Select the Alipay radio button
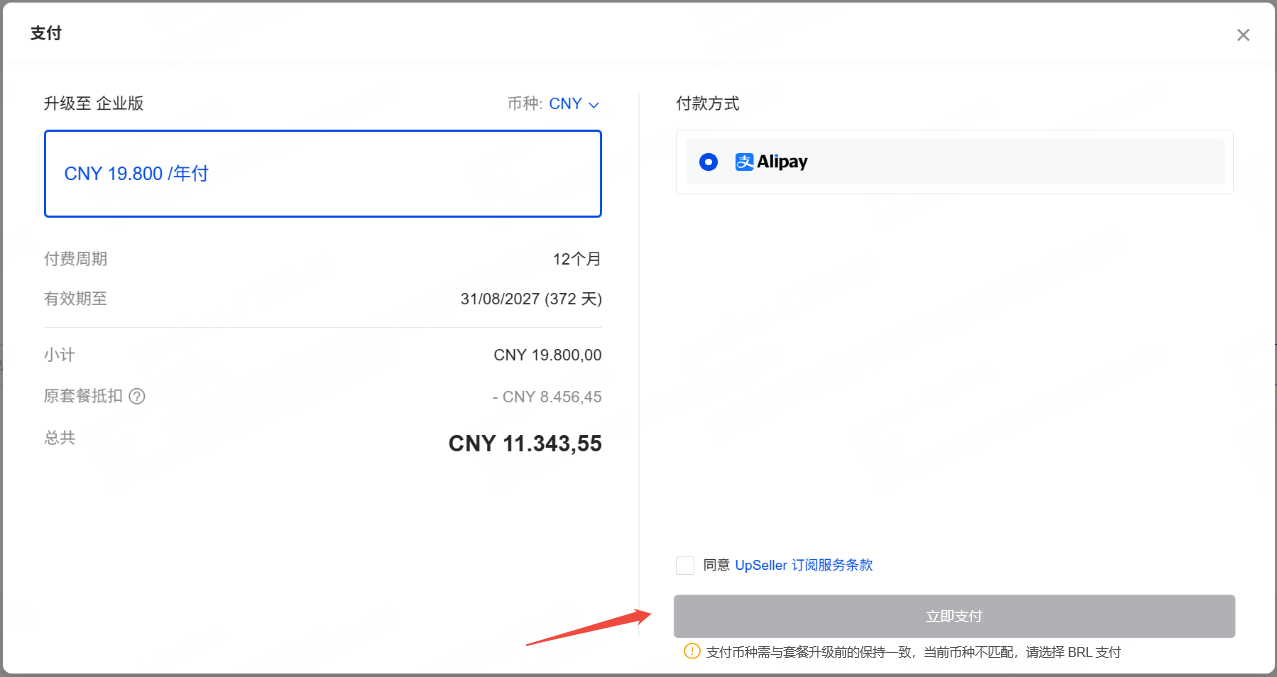This screenshot has height=677, width=1277. pos(708,162)
